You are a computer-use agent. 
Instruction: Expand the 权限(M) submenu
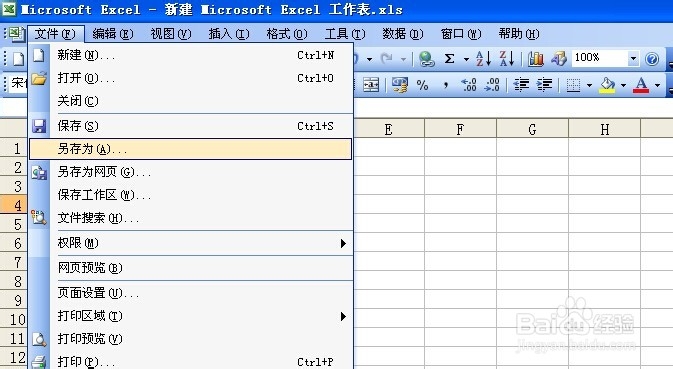click(191, 243)
